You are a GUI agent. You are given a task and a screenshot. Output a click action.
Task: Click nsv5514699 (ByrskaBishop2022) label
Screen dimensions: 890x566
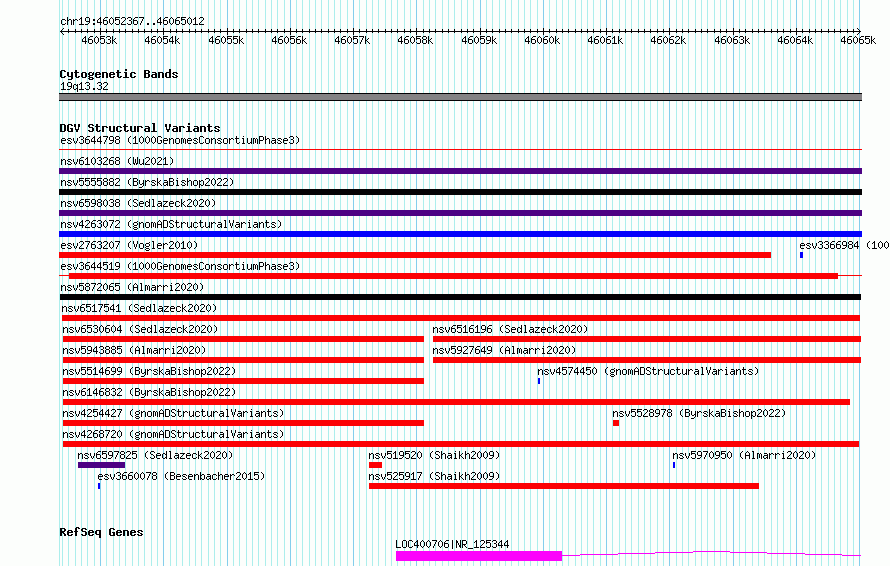149,371
